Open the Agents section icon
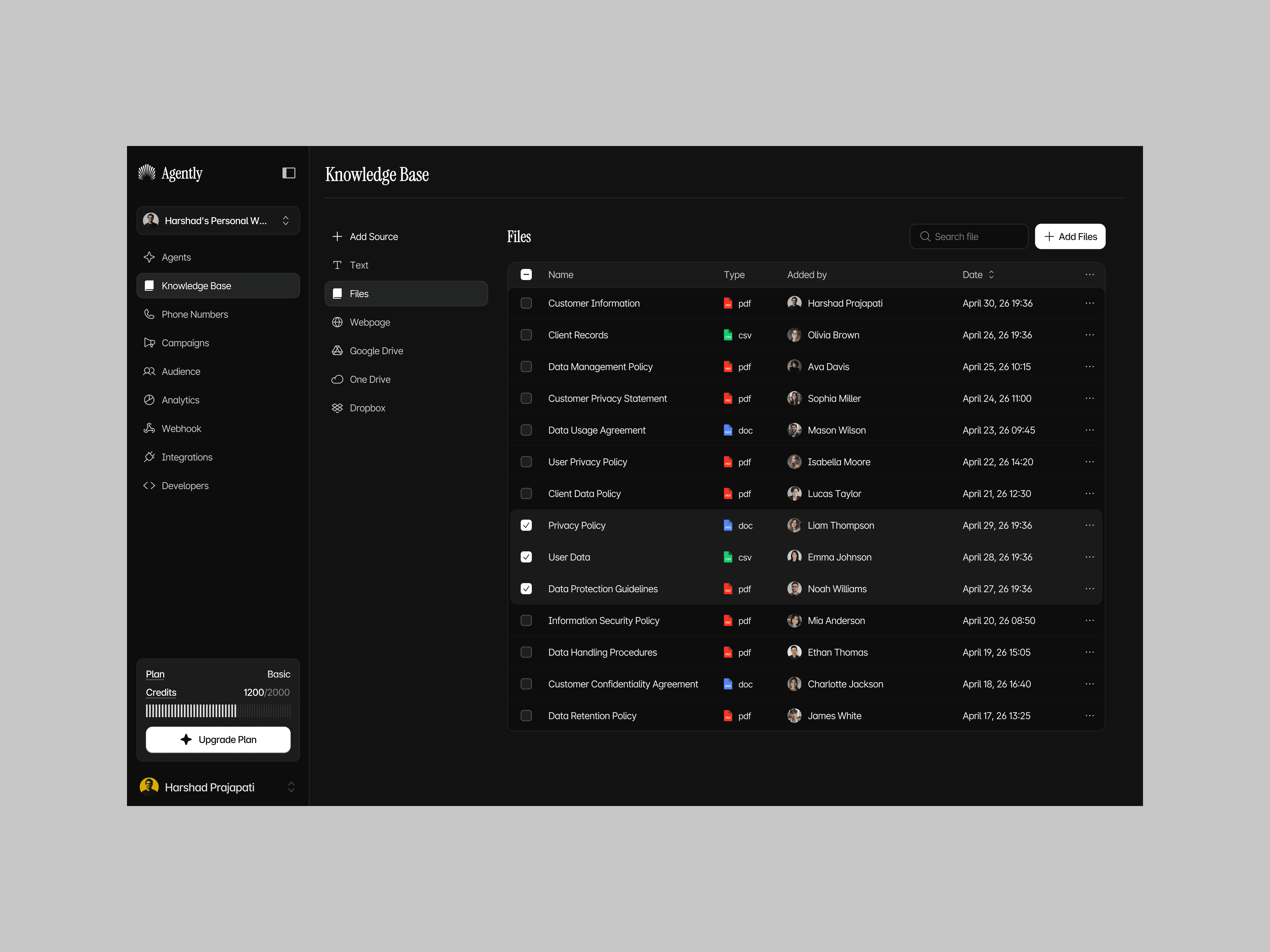Image resolution: width=1270 pixels, height=952 pixels. coord(149,257)
